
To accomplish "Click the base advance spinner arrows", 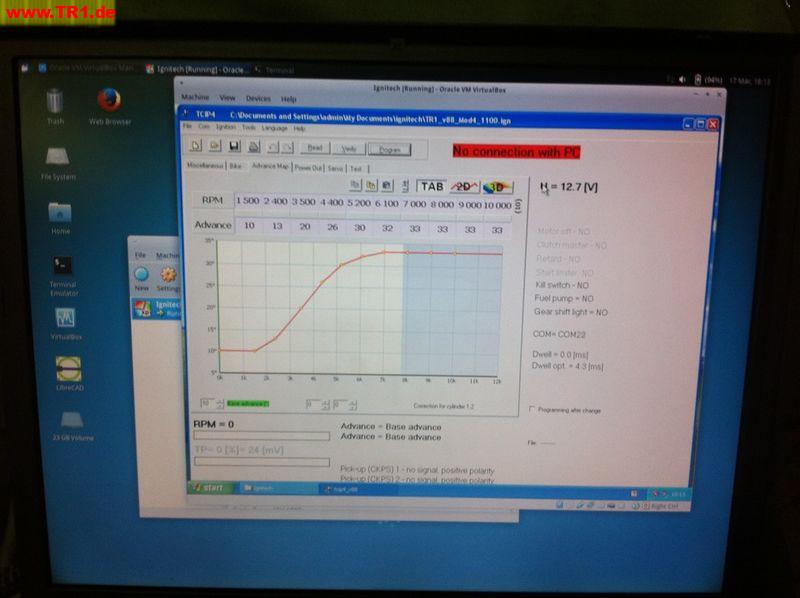I will [x=220, y=404].
